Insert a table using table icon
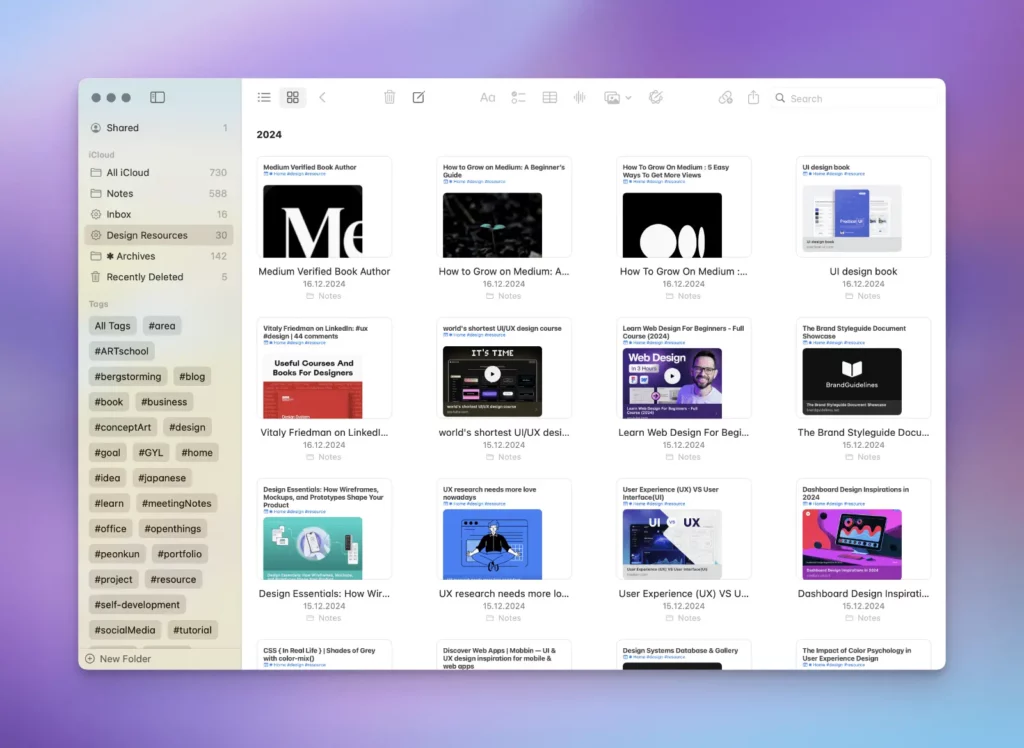 click(x=549, y=97)
